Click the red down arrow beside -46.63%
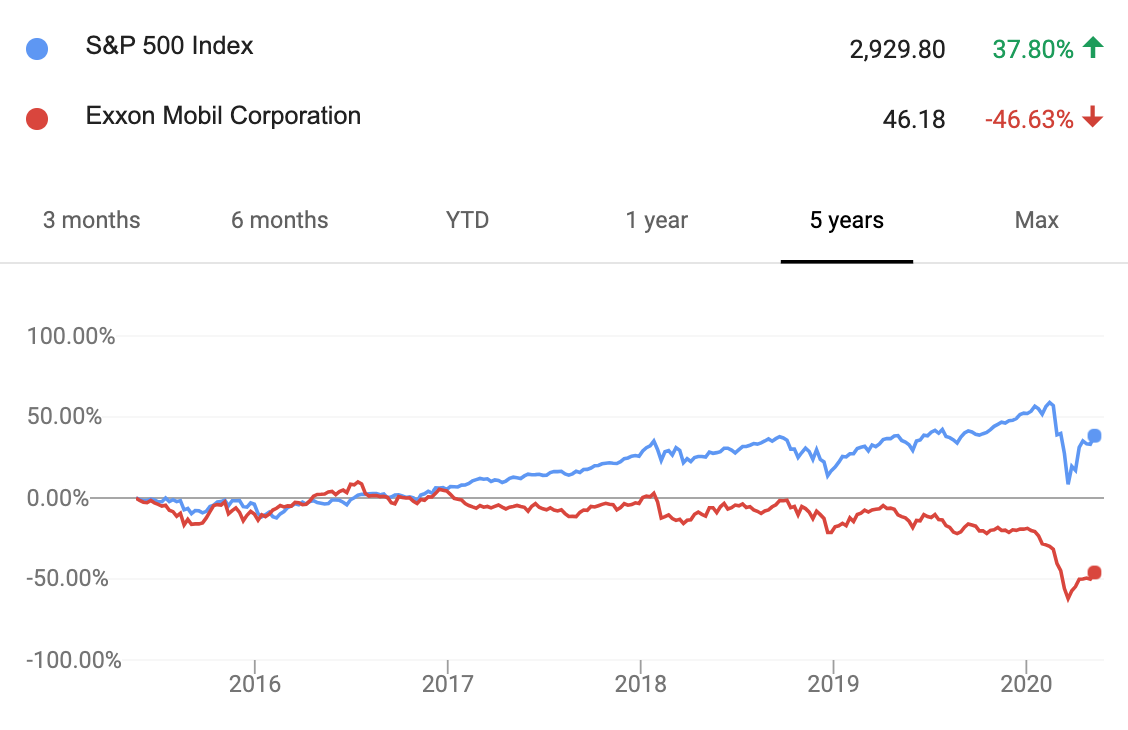Image resolution: width=1128 pixels, height=730 pixels. (x=1093, y=117)
